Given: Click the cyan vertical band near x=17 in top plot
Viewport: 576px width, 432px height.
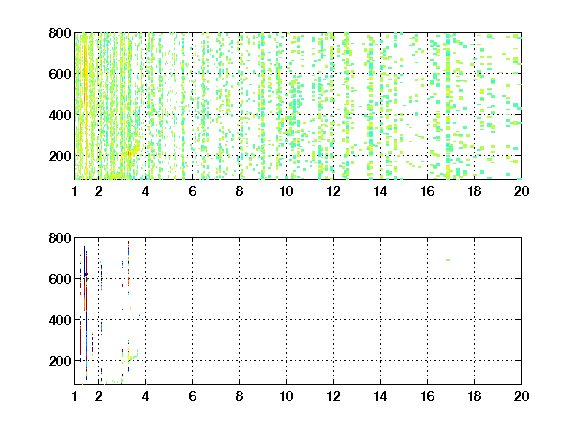Looking at the screenshot, I should 448,107.
